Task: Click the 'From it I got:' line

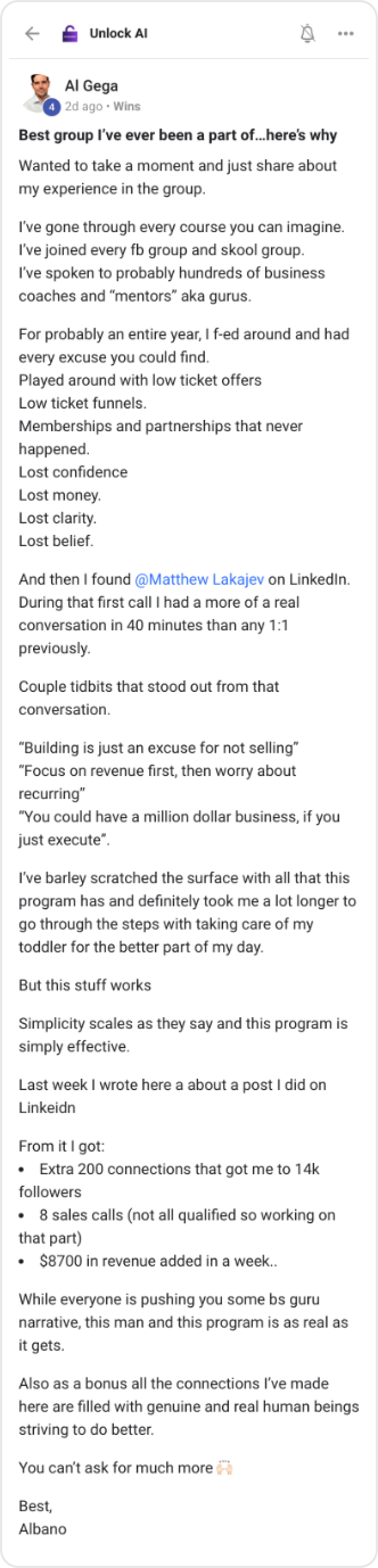Action: click(61, 1146)
